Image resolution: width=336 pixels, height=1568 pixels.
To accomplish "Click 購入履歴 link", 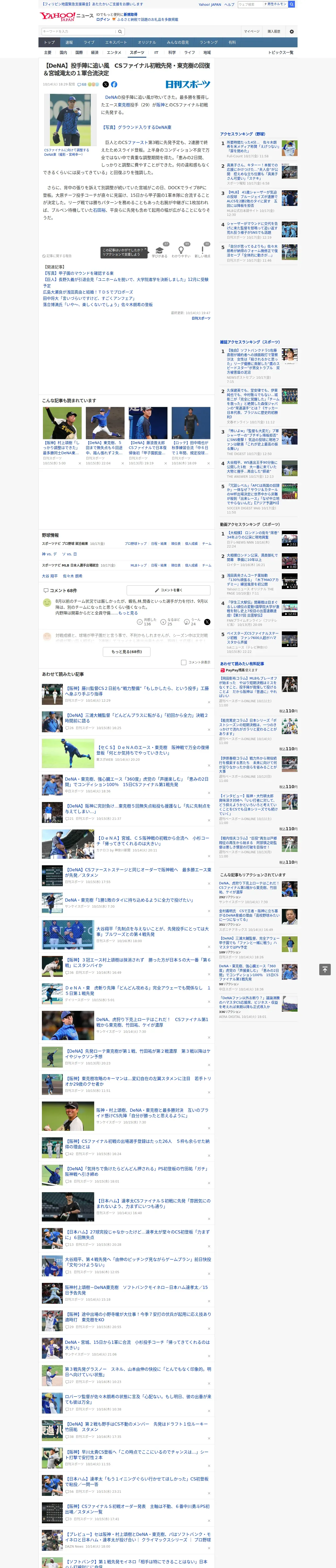I will point(274,32).
